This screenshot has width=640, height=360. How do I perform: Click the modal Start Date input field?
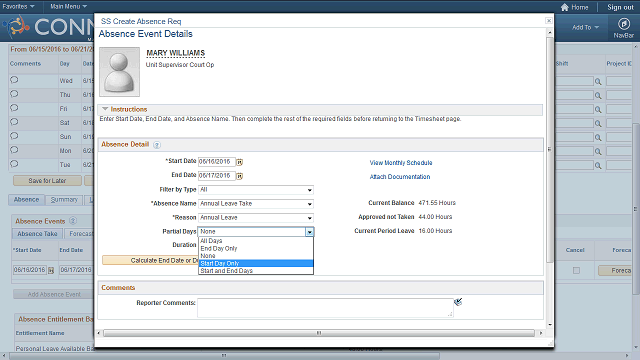217,162
